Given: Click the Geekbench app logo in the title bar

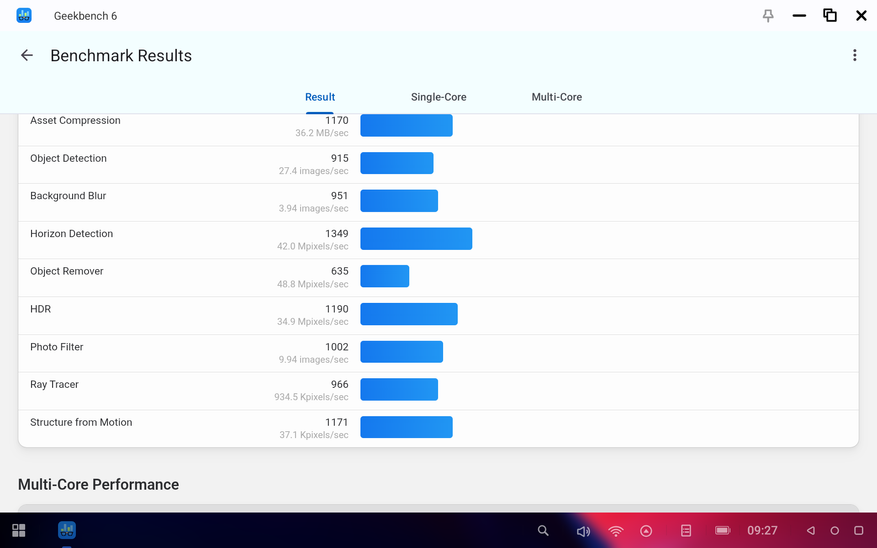Looking at the screenshot, I should [x=24, y=16].
